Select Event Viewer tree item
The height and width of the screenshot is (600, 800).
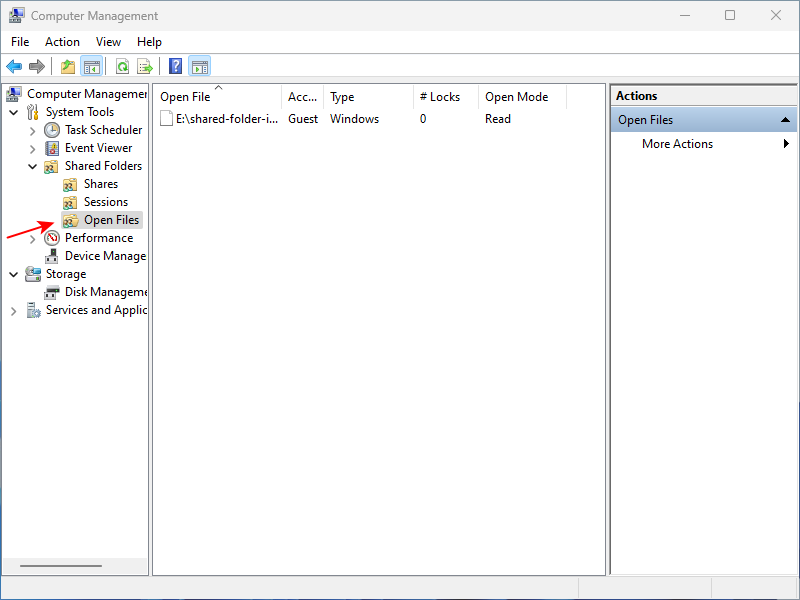[98, 148]
